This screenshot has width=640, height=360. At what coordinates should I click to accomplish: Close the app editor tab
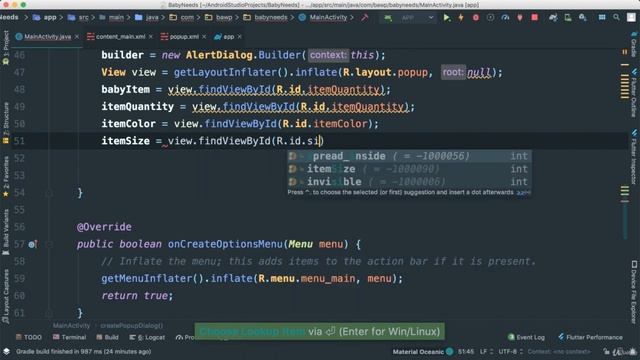[240, 37]
